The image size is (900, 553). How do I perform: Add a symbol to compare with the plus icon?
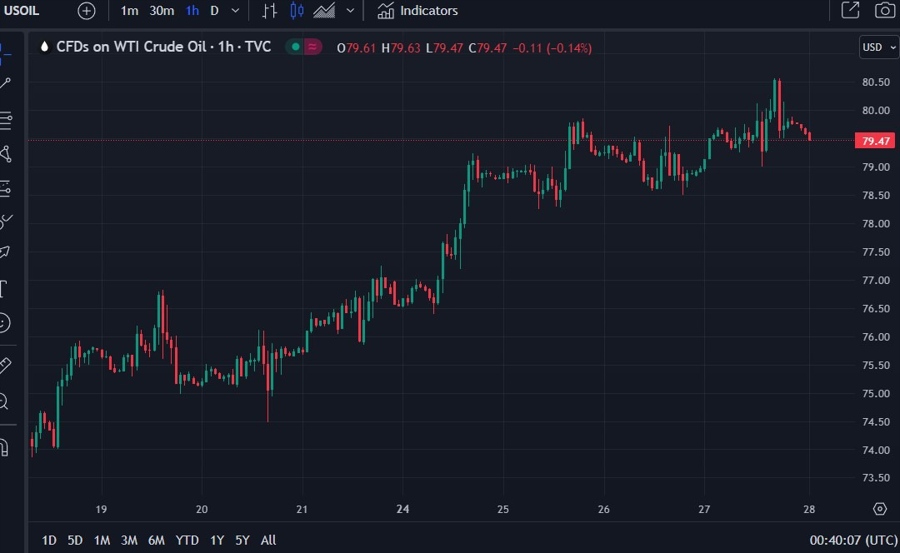tap(86, 10)
